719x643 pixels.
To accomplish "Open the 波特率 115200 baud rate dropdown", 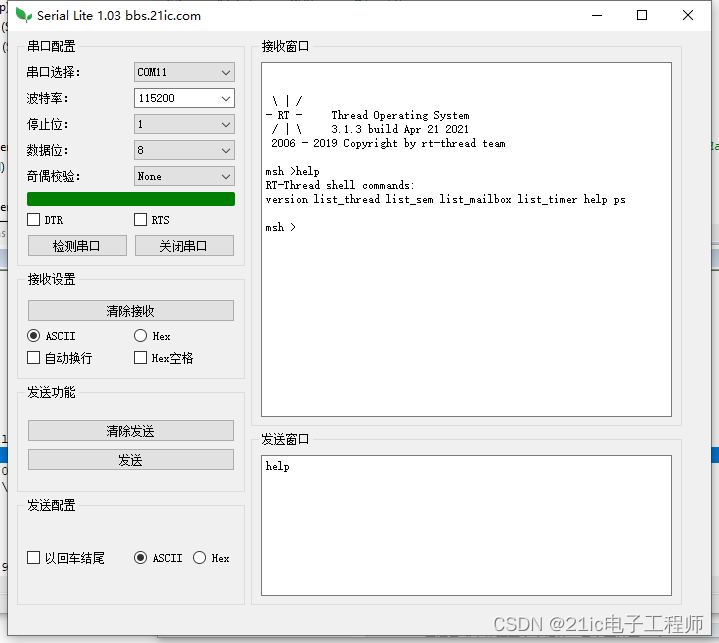I will pyautogui.click(x=184, y=98).
